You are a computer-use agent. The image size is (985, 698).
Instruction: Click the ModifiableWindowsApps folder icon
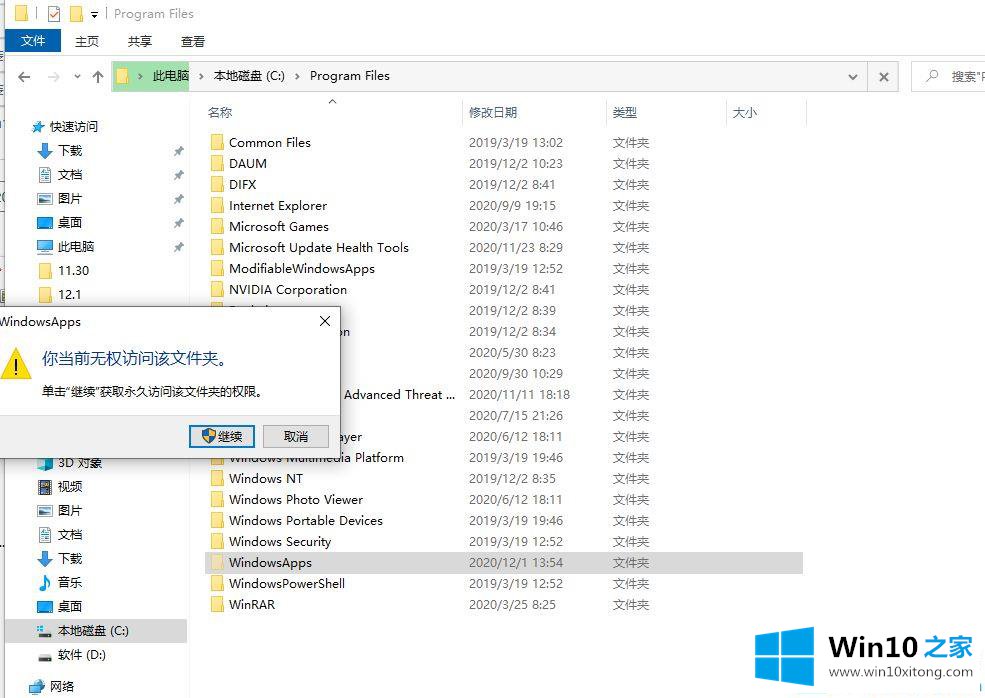217,269
